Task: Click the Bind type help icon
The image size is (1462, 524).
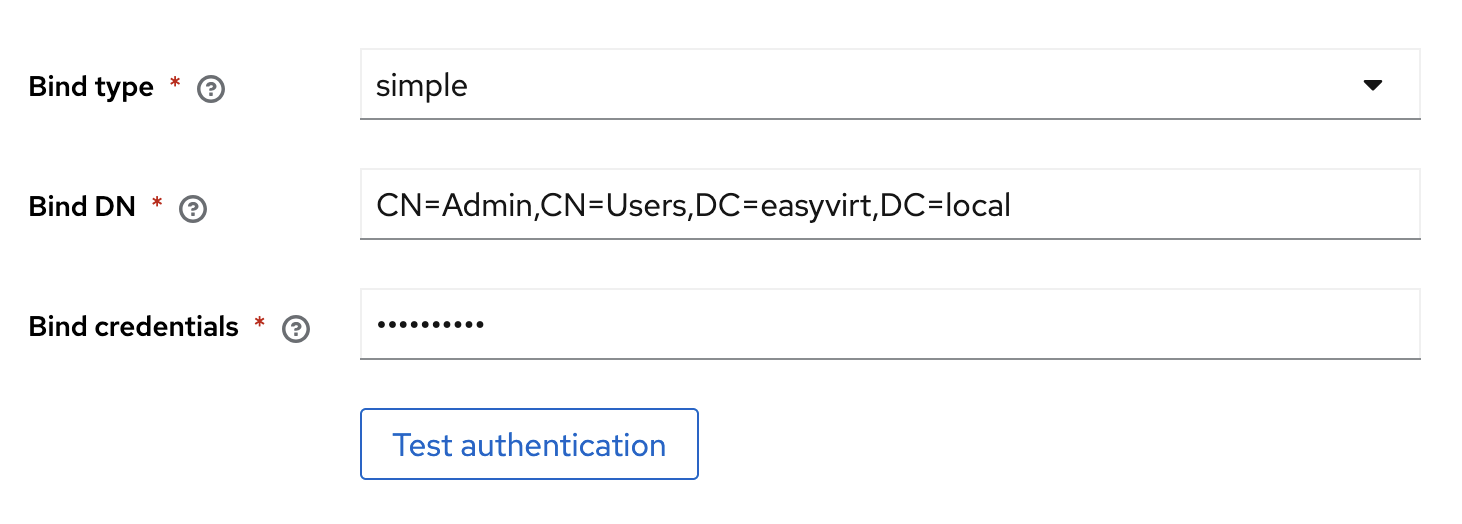Action: coord(211,89)
